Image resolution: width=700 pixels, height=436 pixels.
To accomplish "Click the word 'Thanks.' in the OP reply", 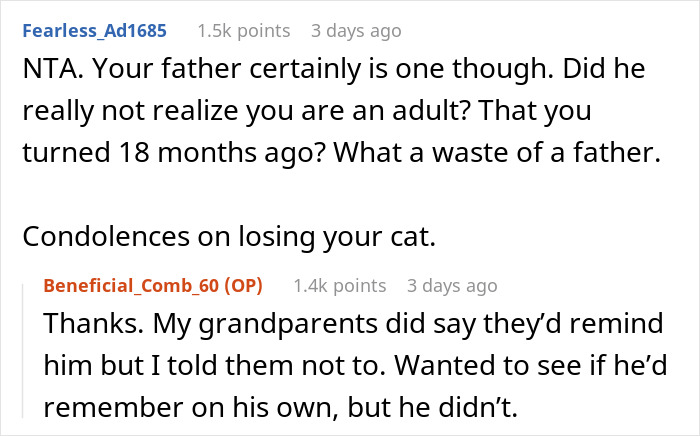I will tap(82, 329).
